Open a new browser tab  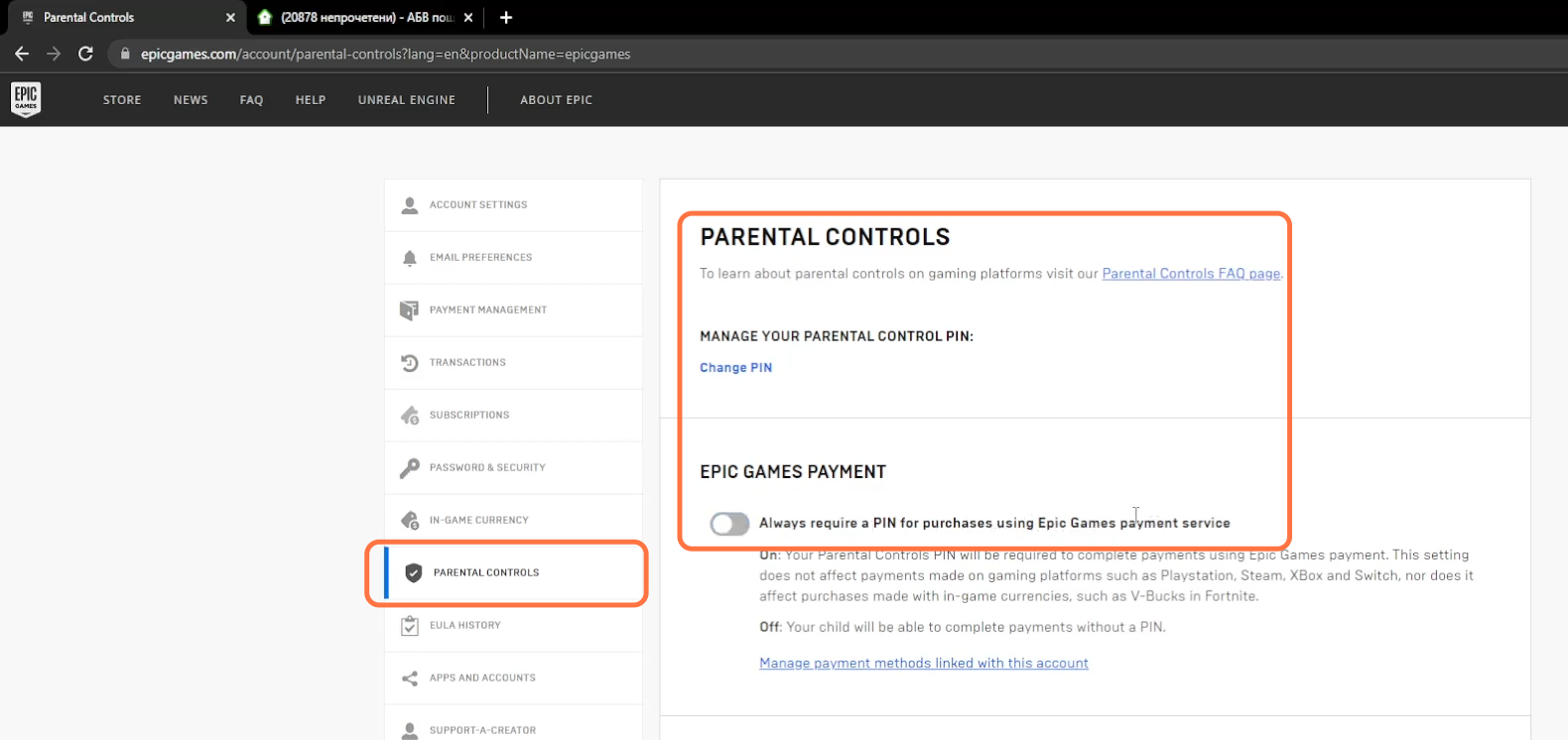506,17
